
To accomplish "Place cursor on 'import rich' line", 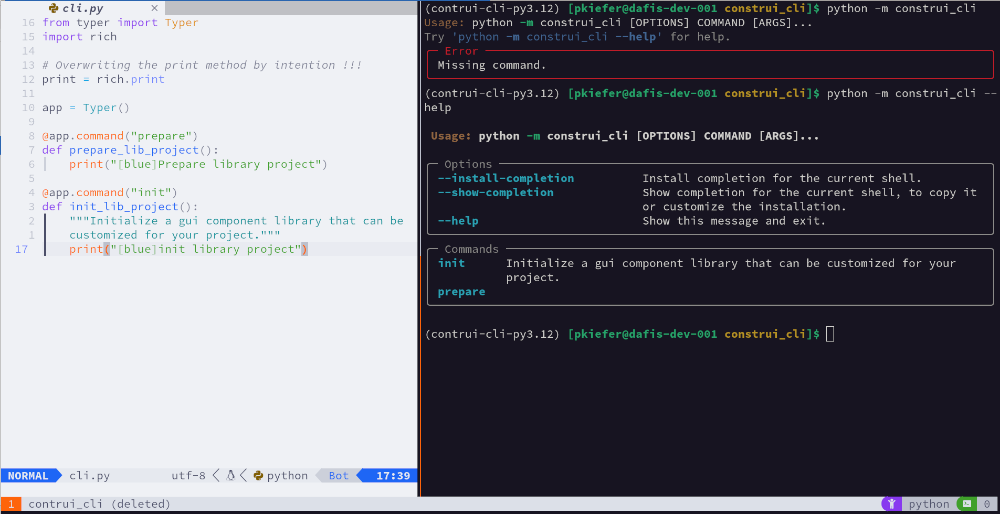I will pyautogui.click(x=79, y=37).
